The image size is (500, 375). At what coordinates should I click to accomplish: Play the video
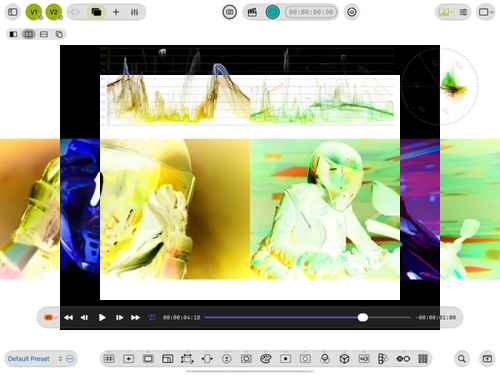pos(102,318)
